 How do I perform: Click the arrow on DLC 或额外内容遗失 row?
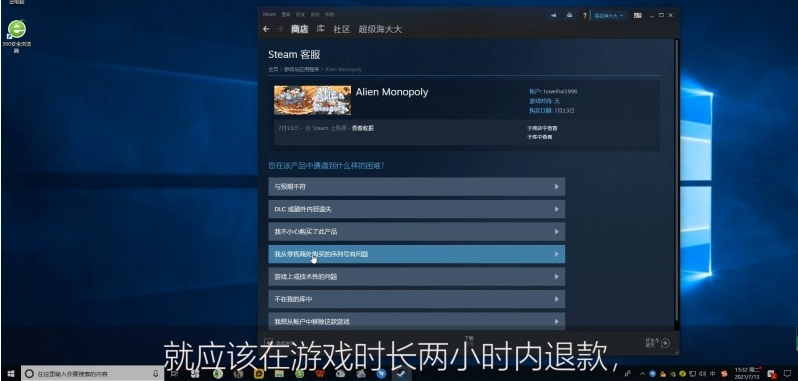point(556,209)
